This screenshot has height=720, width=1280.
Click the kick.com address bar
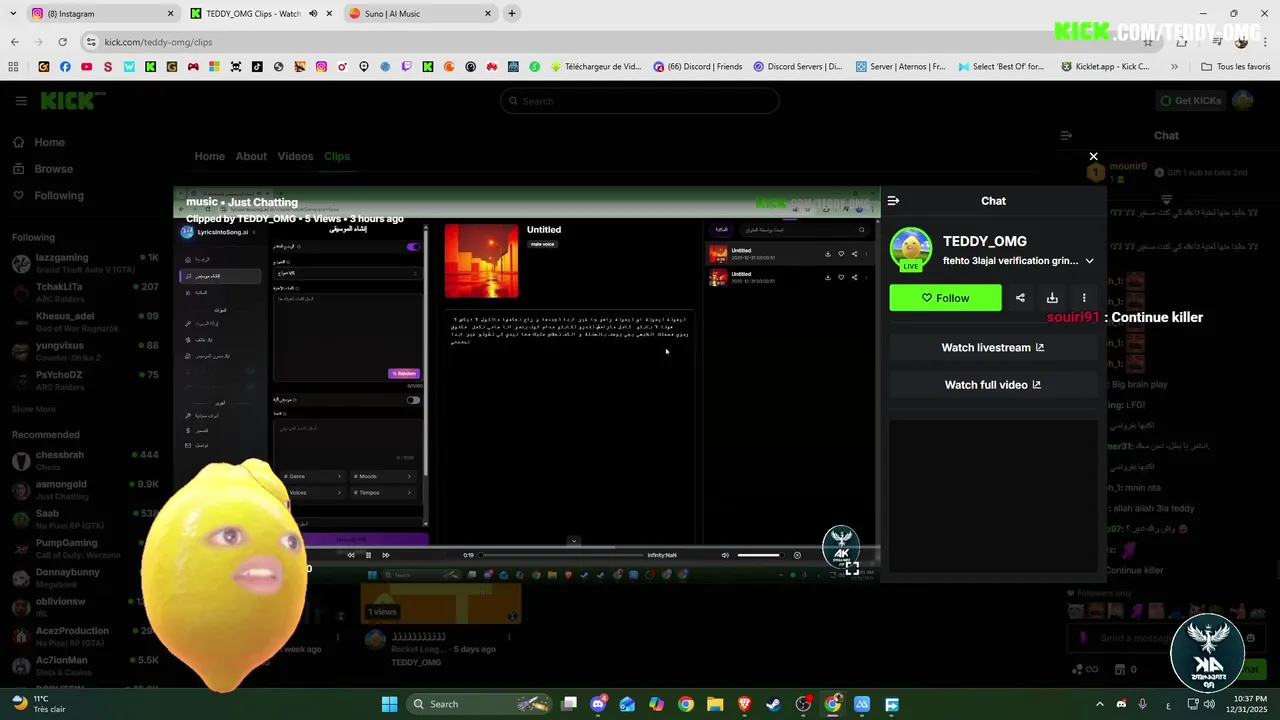point(600,42)
